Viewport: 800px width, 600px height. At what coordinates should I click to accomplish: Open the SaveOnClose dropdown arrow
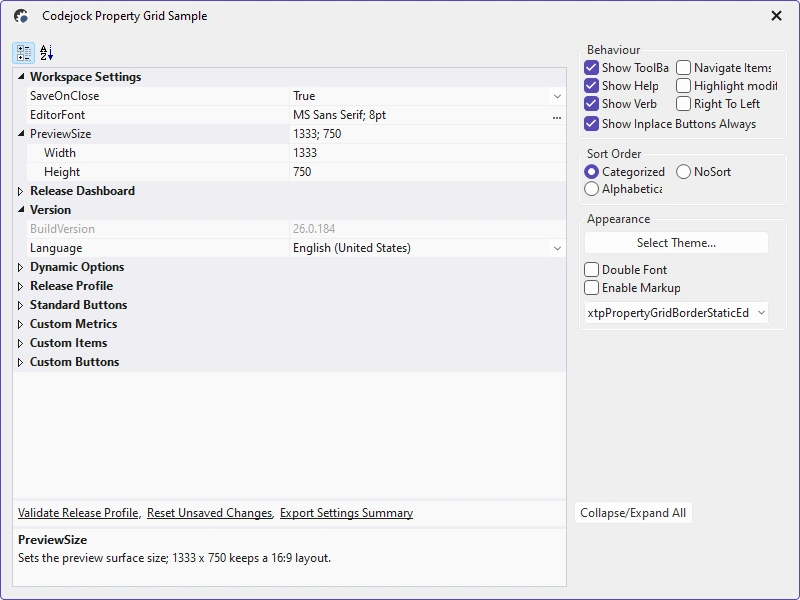pyautogui.click(x=557, y=96)
